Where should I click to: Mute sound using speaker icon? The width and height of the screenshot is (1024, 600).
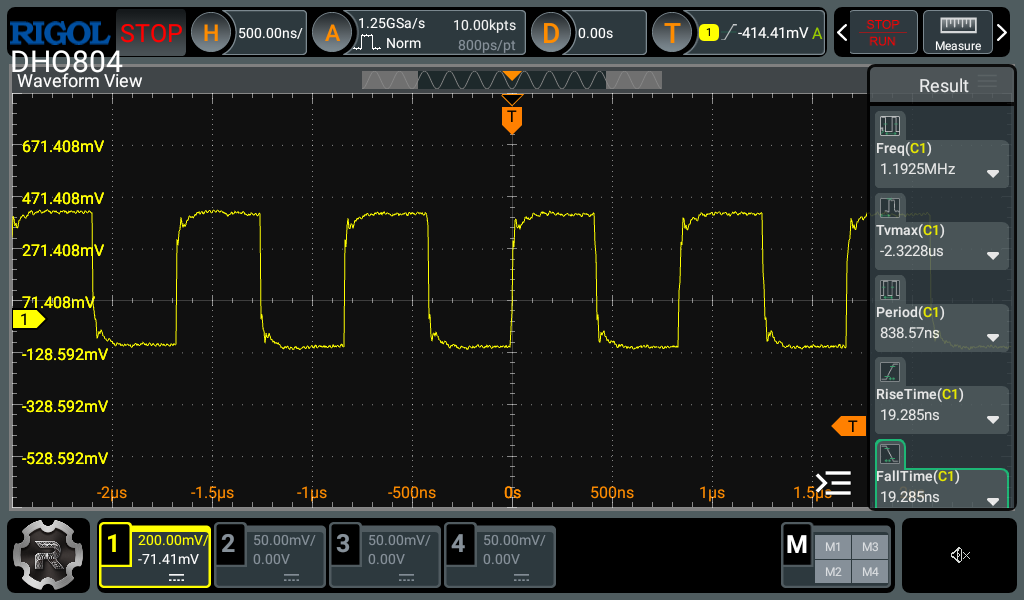[x=960, y=555]
